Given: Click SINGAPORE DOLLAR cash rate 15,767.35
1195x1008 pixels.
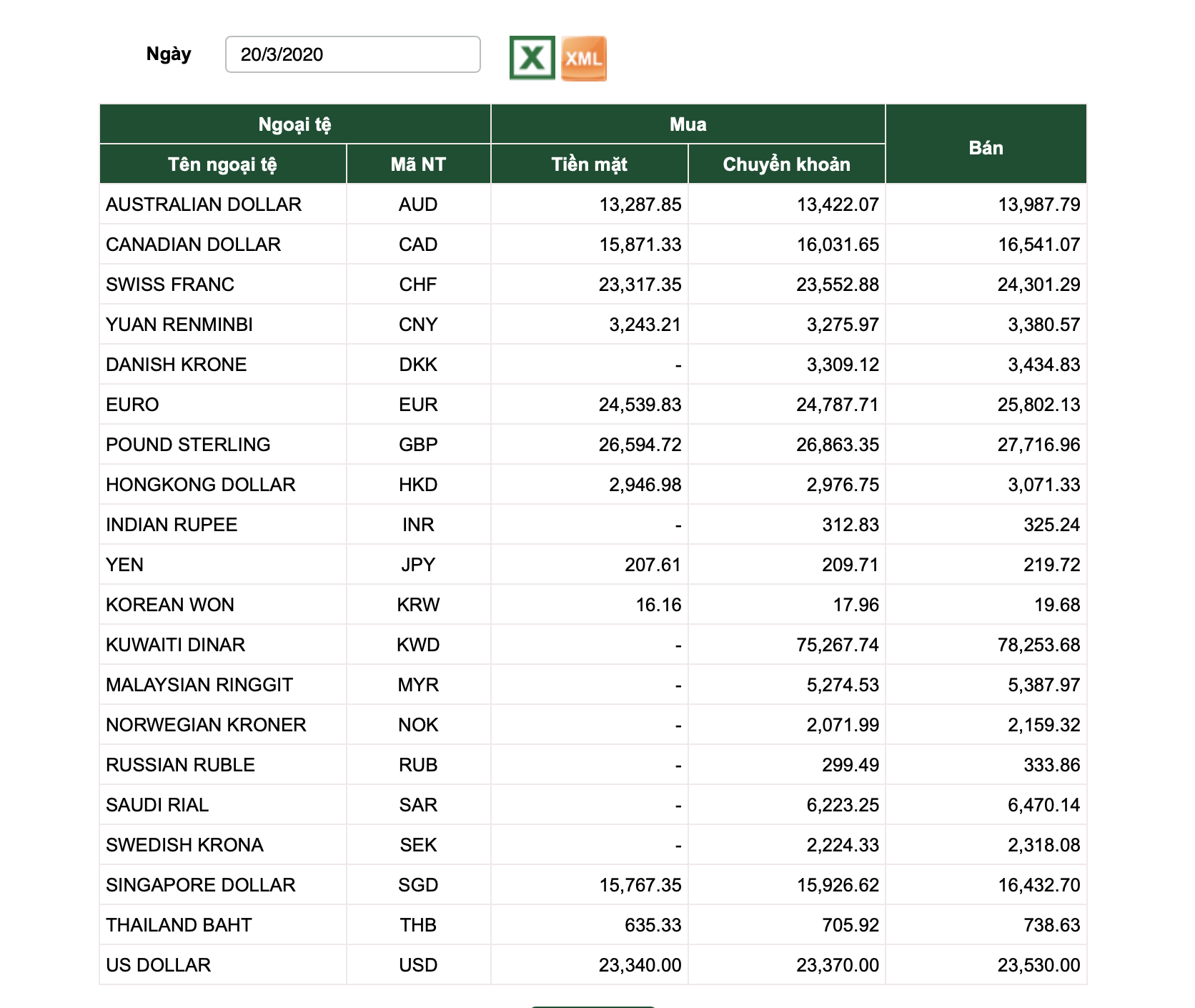Looking at the screenshot, I should click(x=640, y=885).
